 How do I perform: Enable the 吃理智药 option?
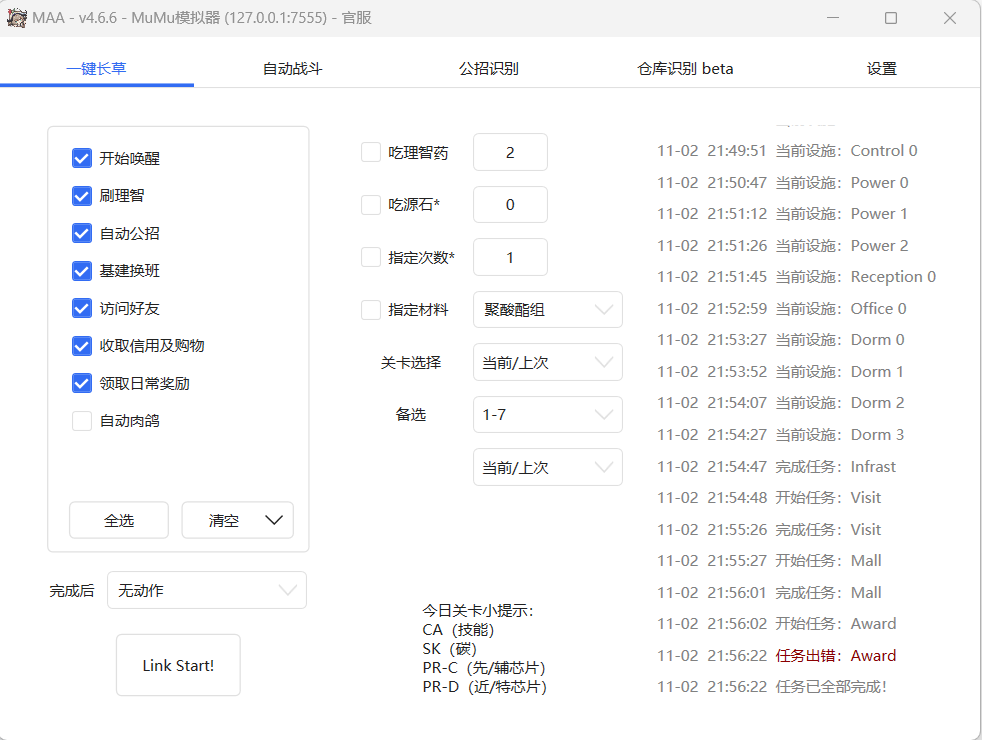tap(368, 152)
